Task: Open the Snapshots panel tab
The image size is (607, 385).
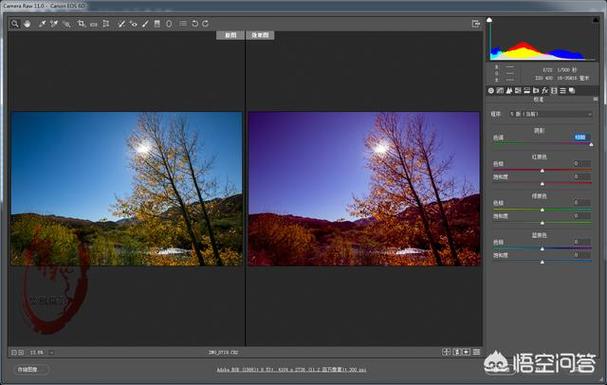Action: [x=572, y=91]
